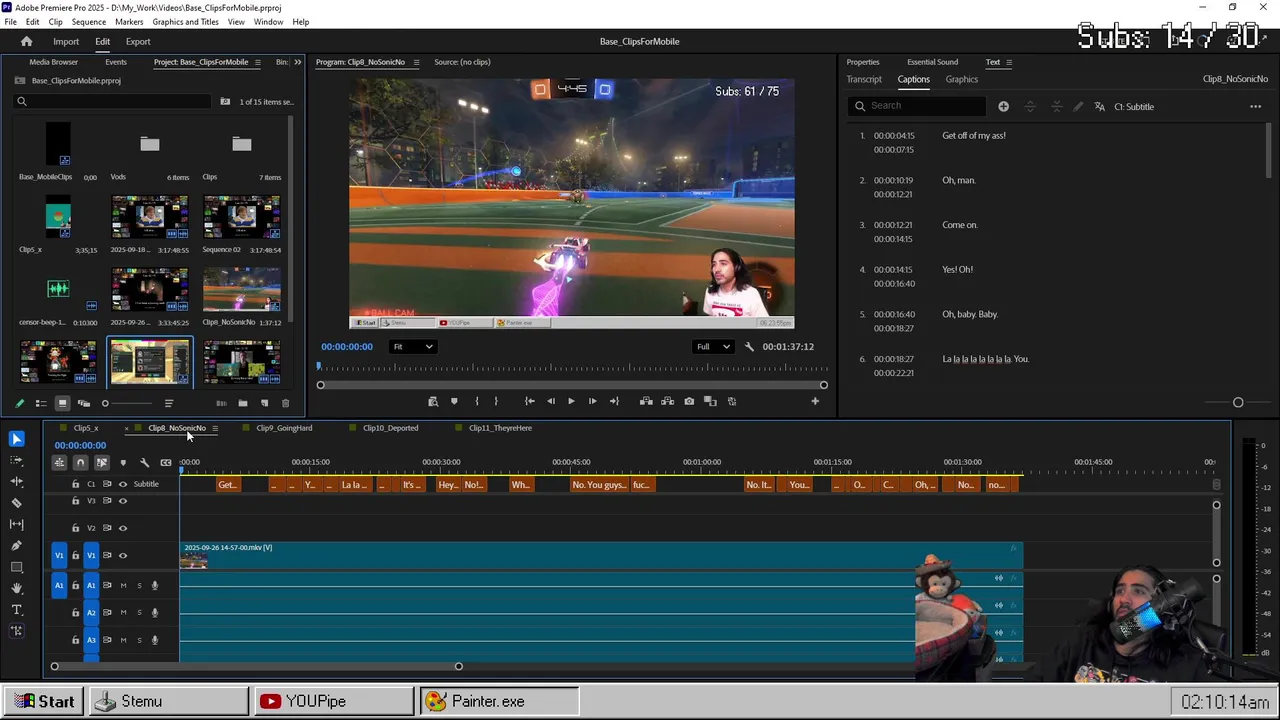Select the Track Select Forward tool
1280x720 pixels.
[16, 460]
